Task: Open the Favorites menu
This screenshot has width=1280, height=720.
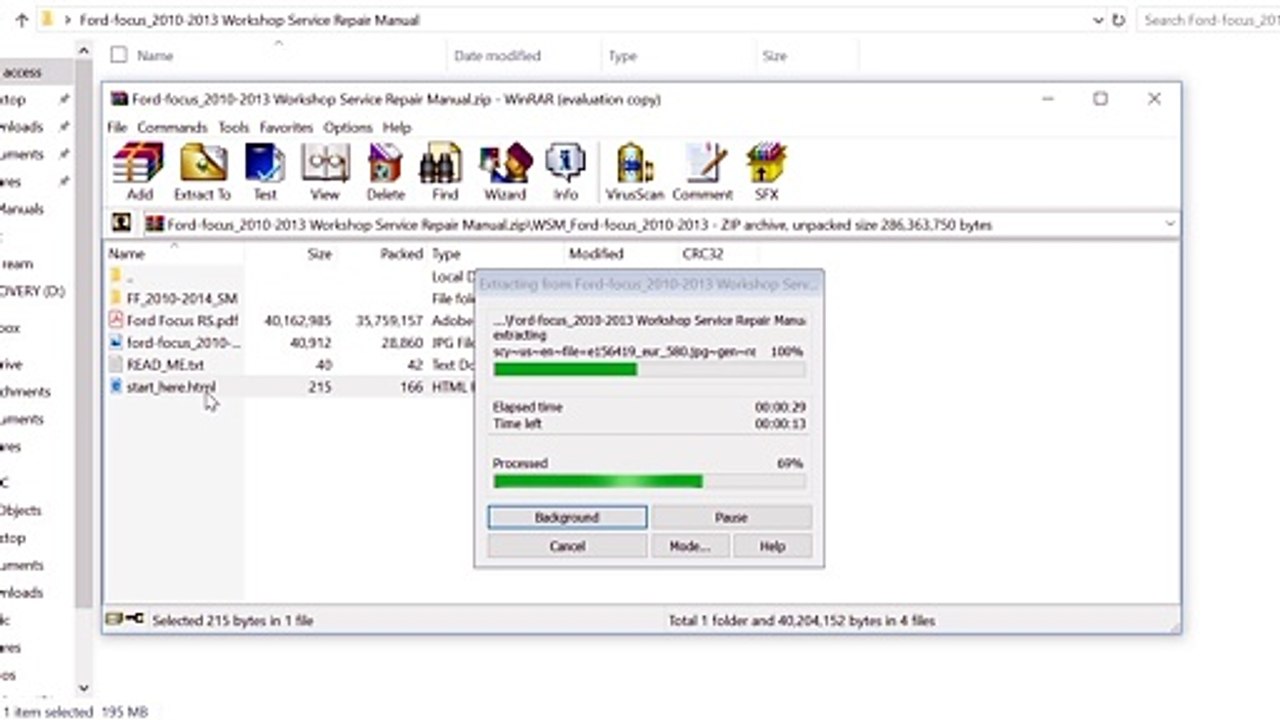Action: tap(286, 128)
